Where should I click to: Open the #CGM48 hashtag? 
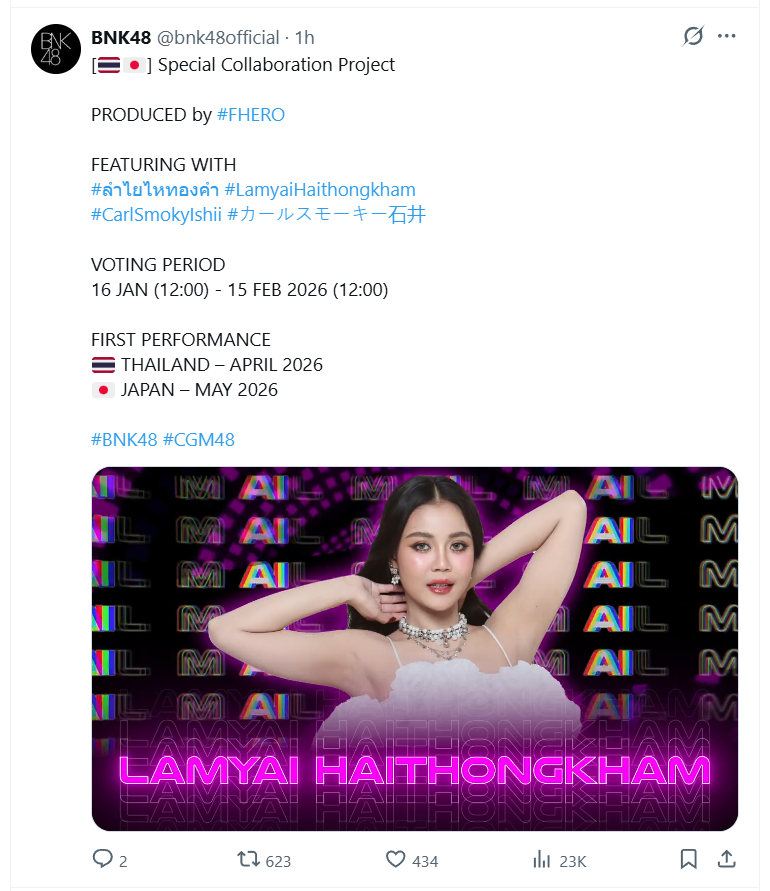198,440
